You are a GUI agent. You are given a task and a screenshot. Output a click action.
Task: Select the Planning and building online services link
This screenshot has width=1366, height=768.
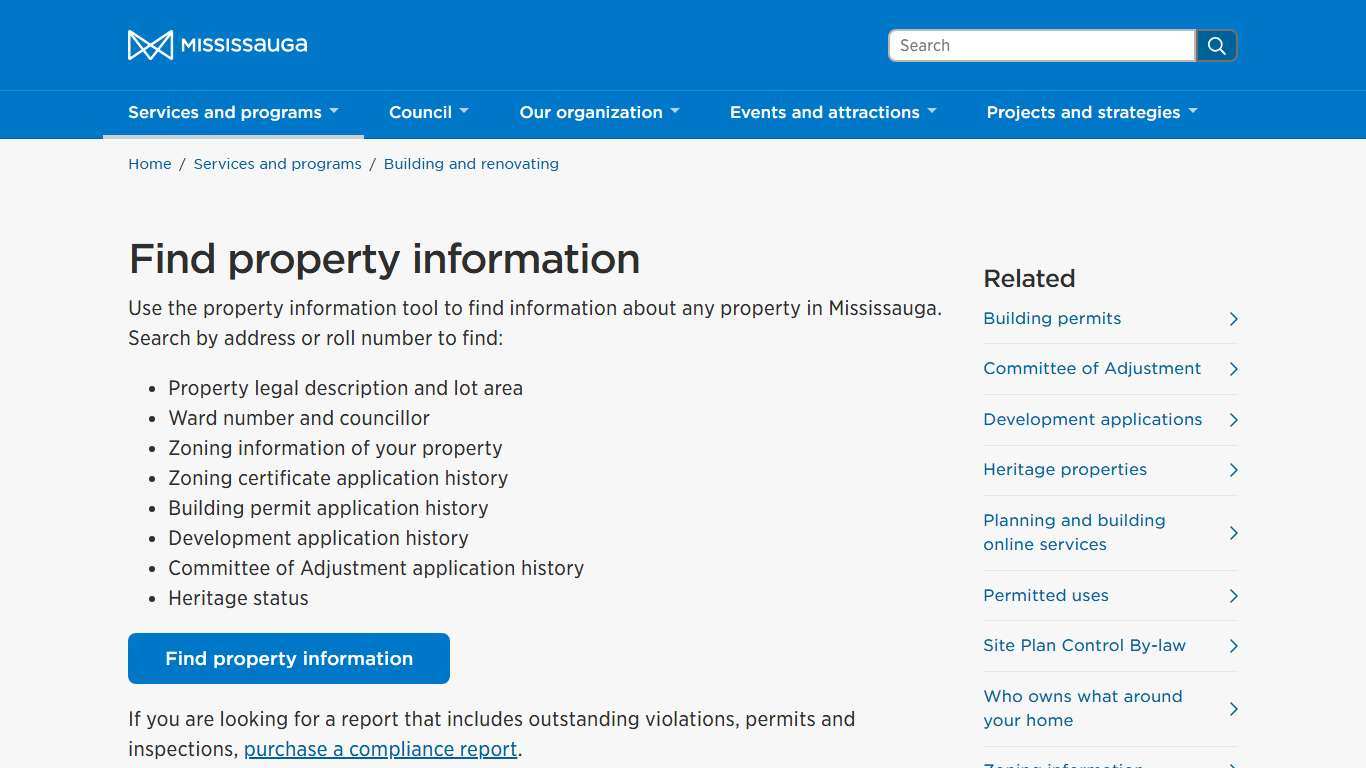pos(1073,532)
